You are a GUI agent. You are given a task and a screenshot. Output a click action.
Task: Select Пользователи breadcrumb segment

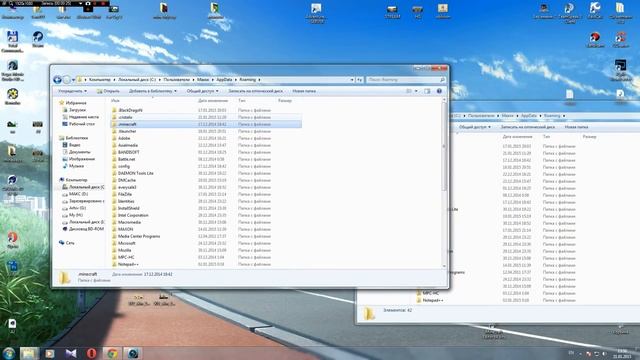pyautogui.click(x=176, y=80)
